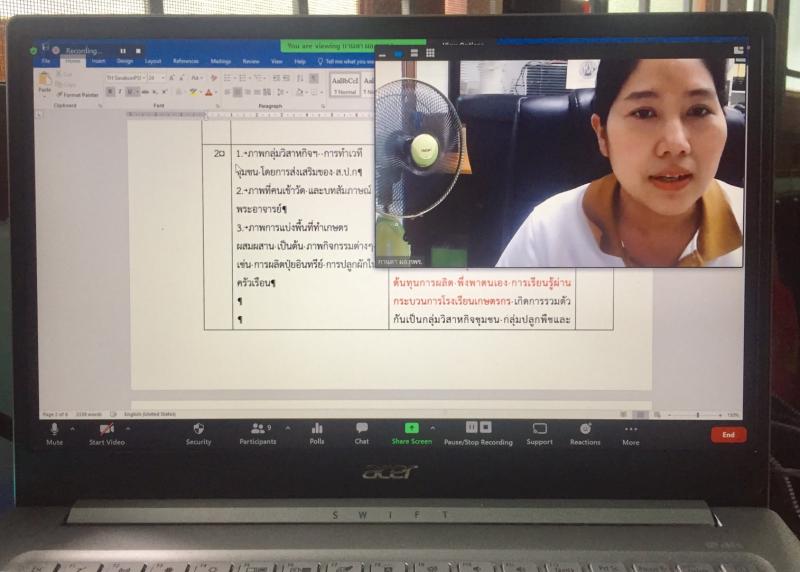Pause recording in Zoom toolbar

pos(471,427)
